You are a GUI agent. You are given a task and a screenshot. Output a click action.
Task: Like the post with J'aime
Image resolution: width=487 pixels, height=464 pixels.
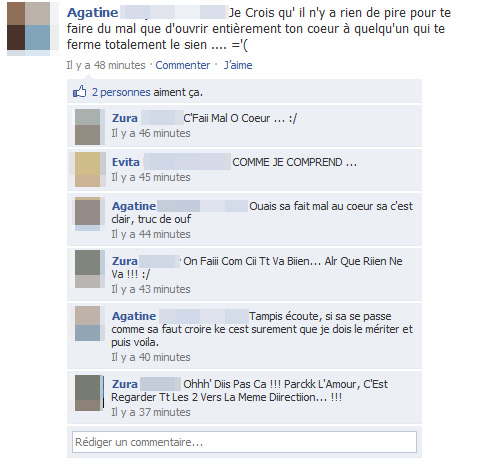(238, 65)
